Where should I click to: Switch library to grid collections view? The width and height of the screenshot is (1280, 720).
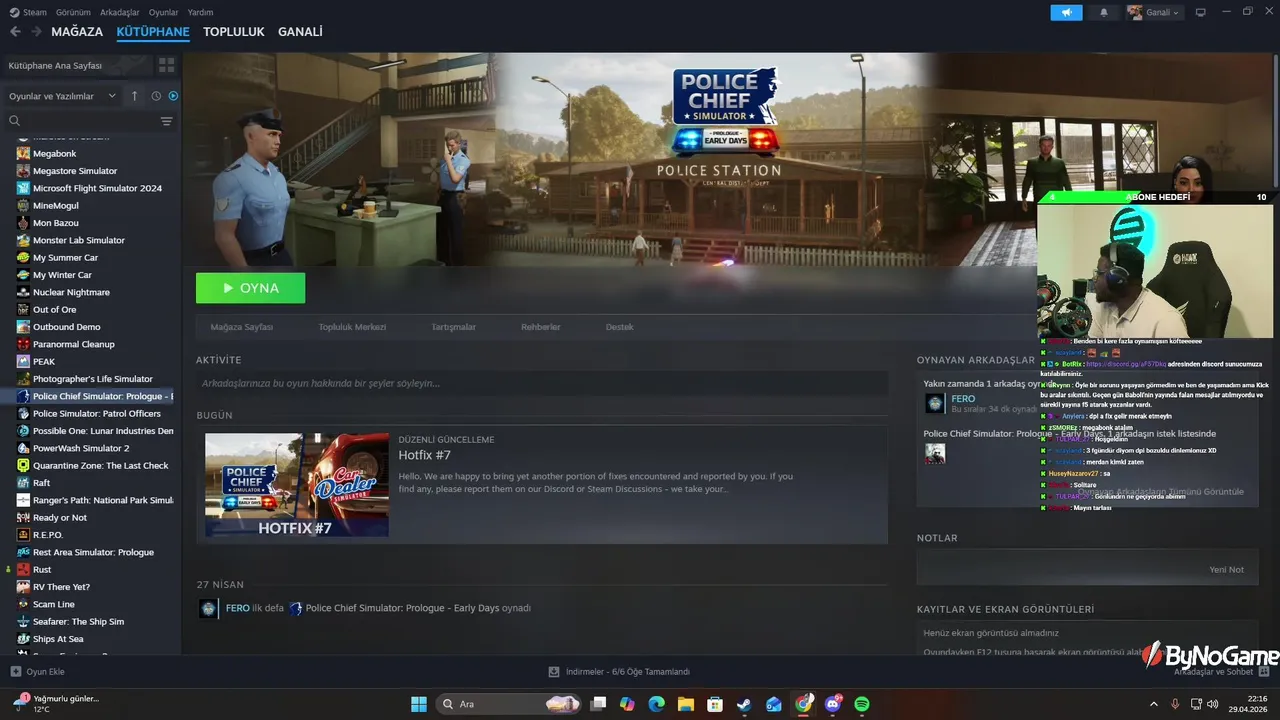[x=166, y=65]
